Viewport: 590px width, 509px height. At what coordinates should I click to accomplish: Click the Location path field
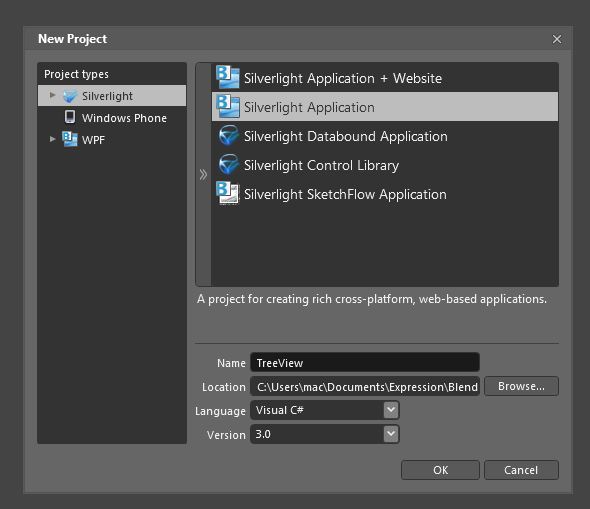point(365,386)
